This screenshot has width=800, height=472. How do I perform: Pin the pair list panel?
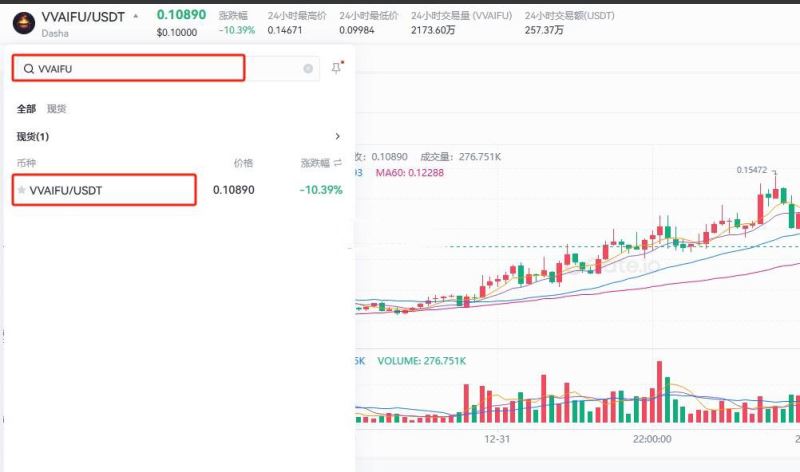click(336, 68)
